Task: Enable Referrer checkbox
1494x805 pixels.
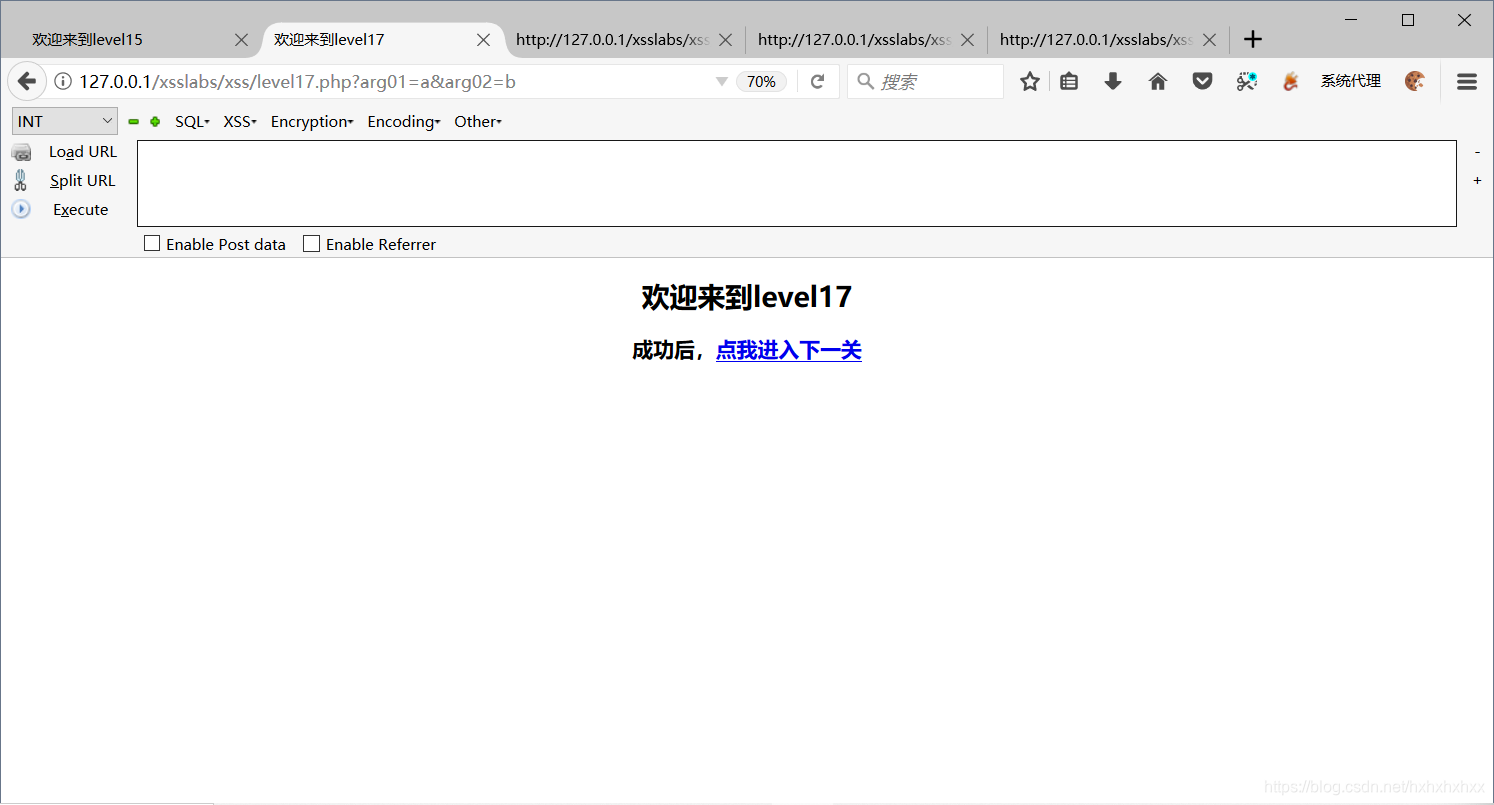Action: 312,243
